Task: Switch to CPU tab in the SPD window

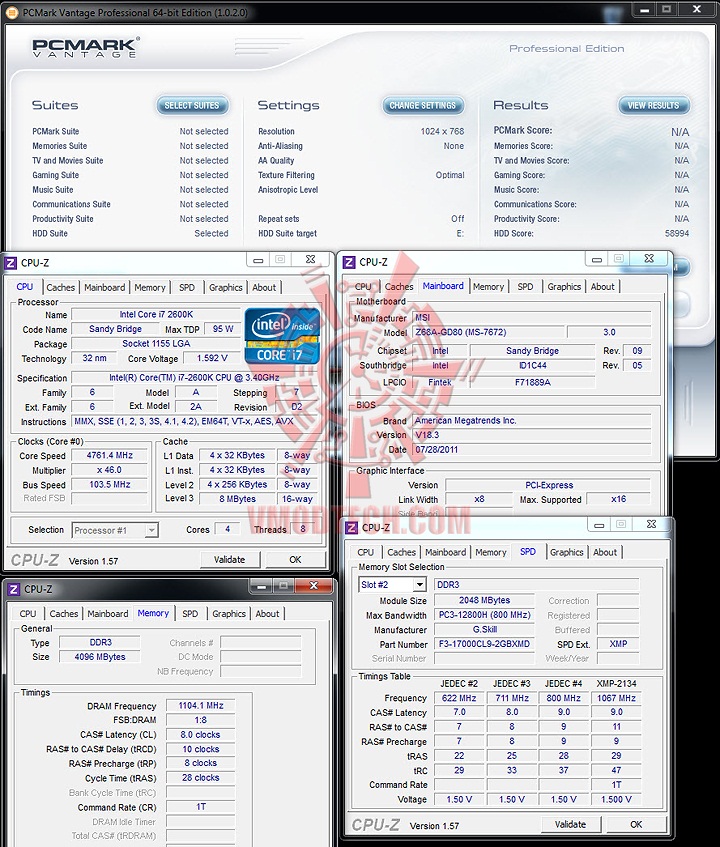Action: 366,552
